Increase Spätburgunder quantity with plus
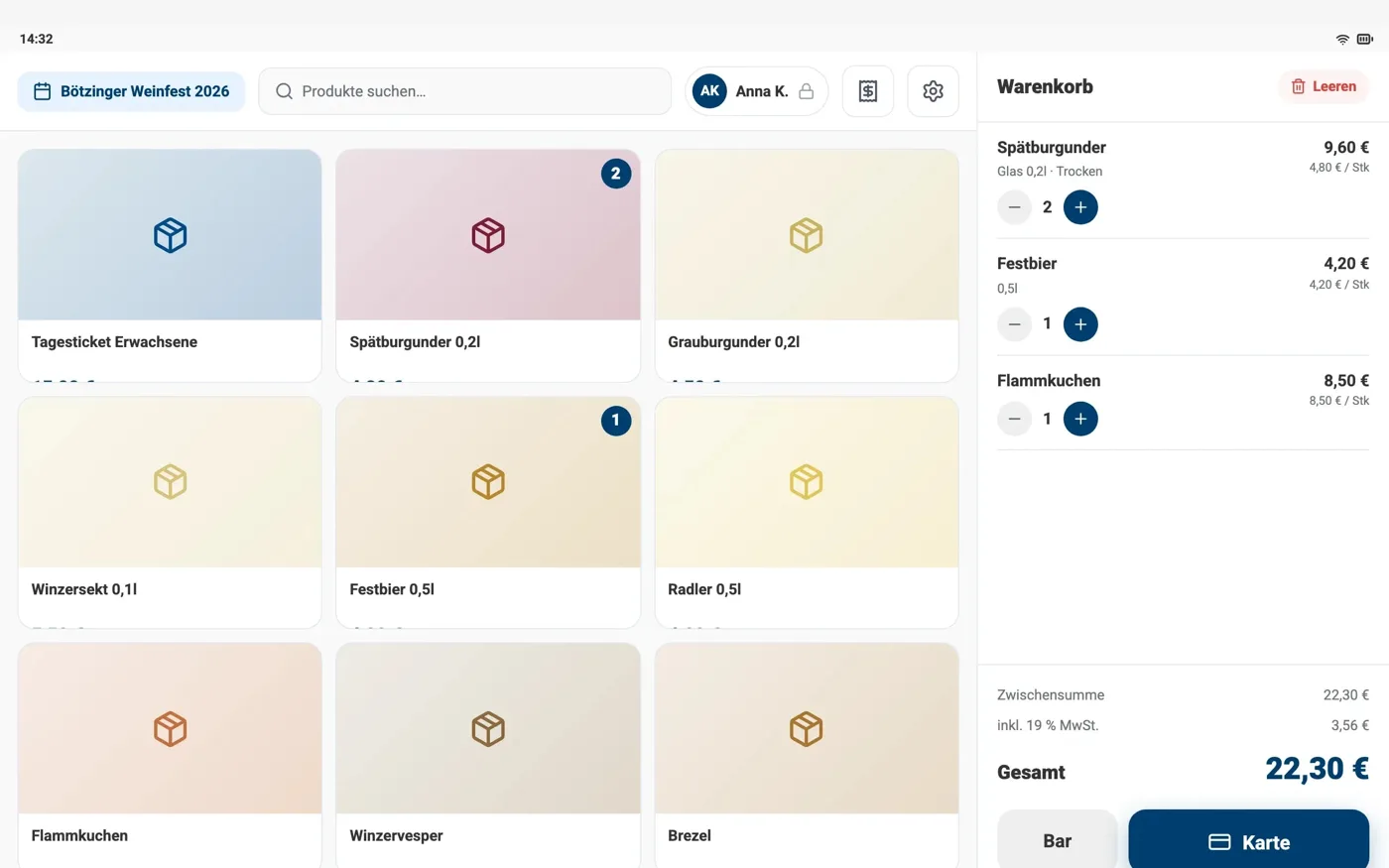1389x868 pixels. (1080, 207)
